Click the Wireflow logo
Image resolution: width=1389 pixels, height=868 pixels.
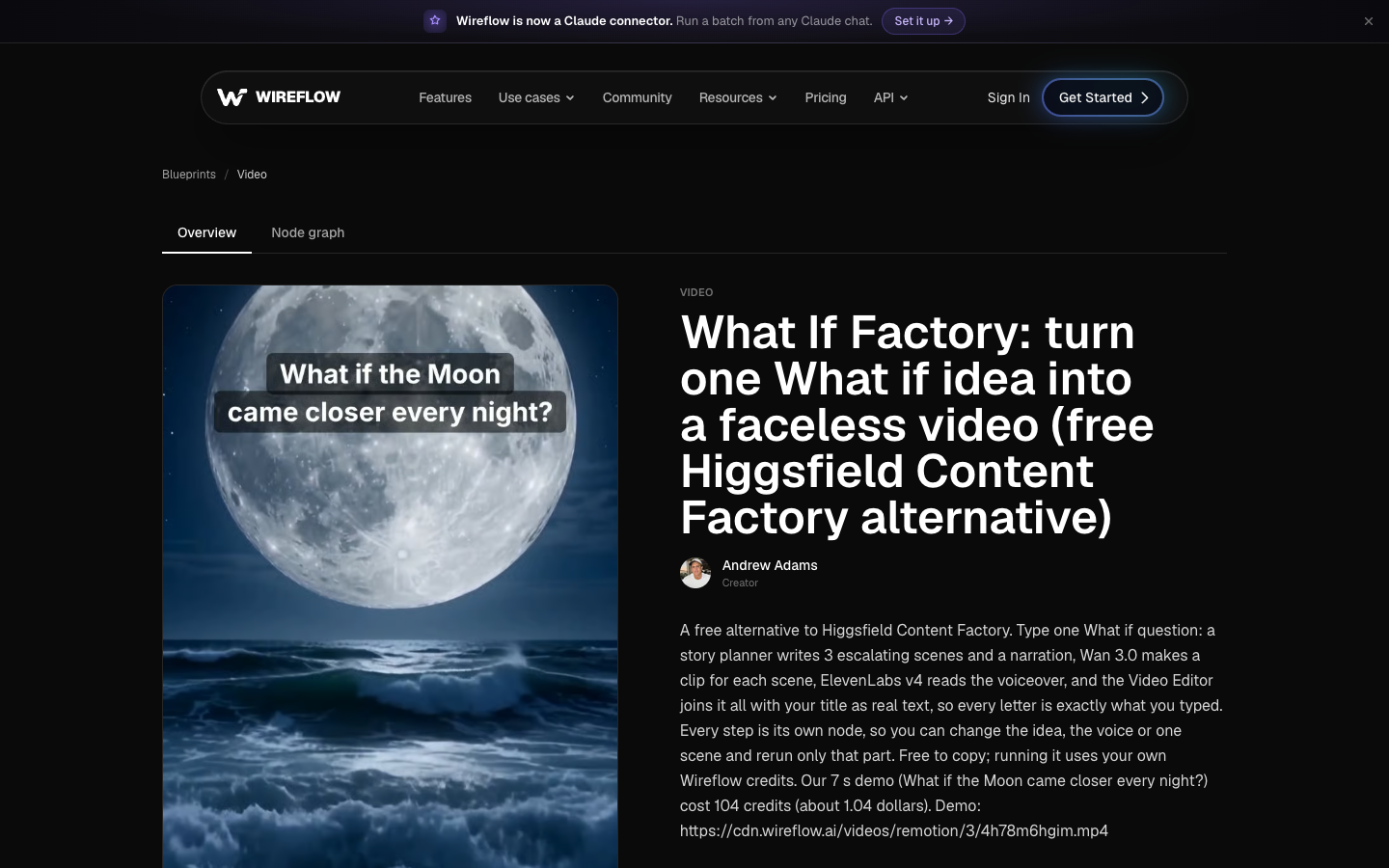point(279,97)
